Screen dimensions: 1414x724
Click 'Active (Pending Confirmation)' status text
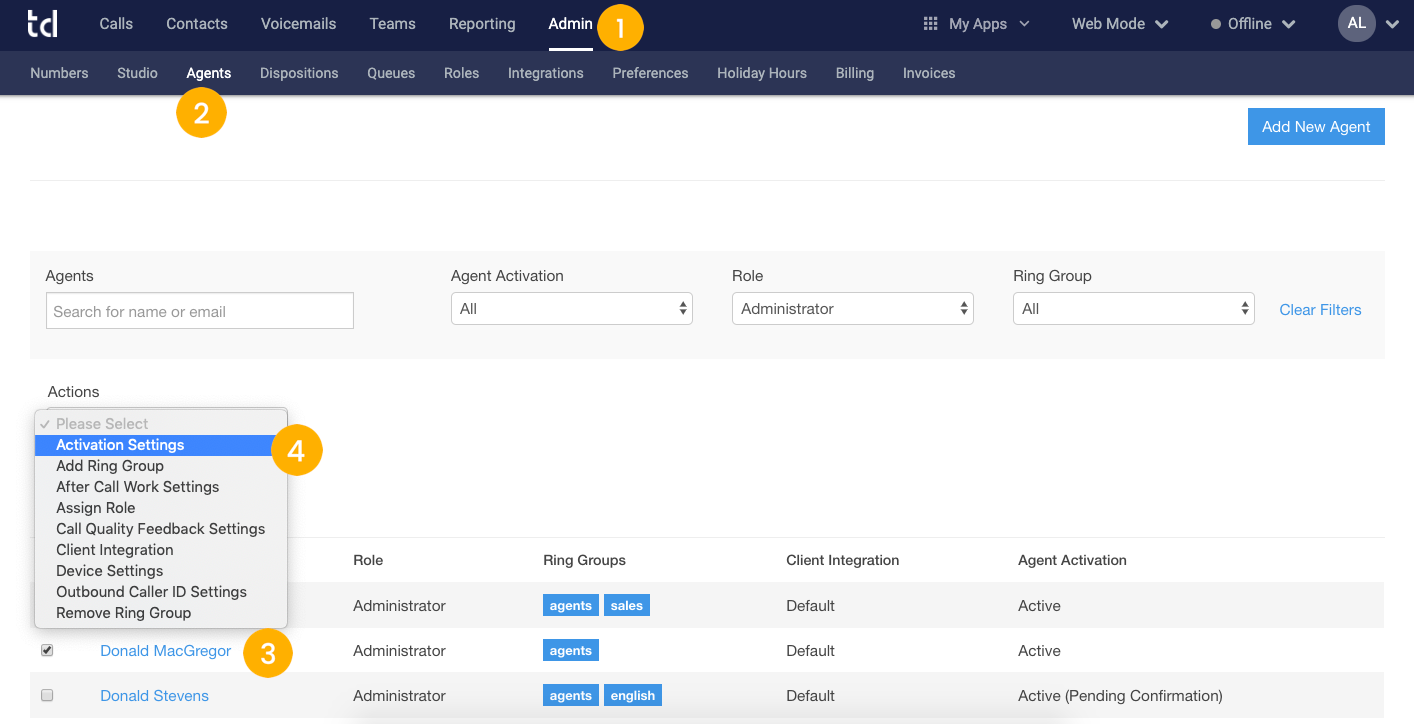(x=1120, y=696)
